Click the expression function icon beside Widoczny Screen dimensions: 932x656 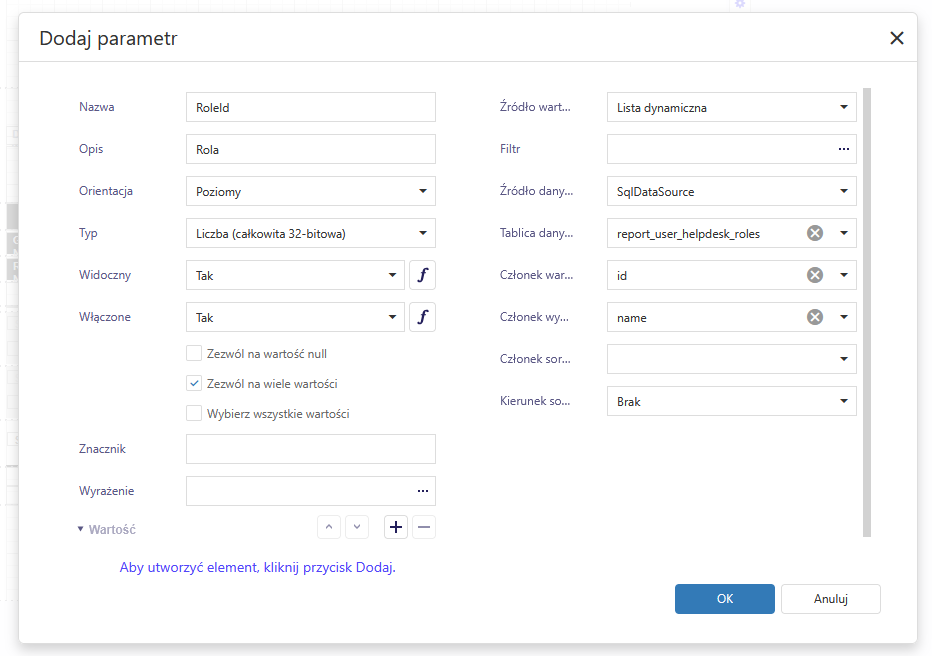tap(422, 275)
